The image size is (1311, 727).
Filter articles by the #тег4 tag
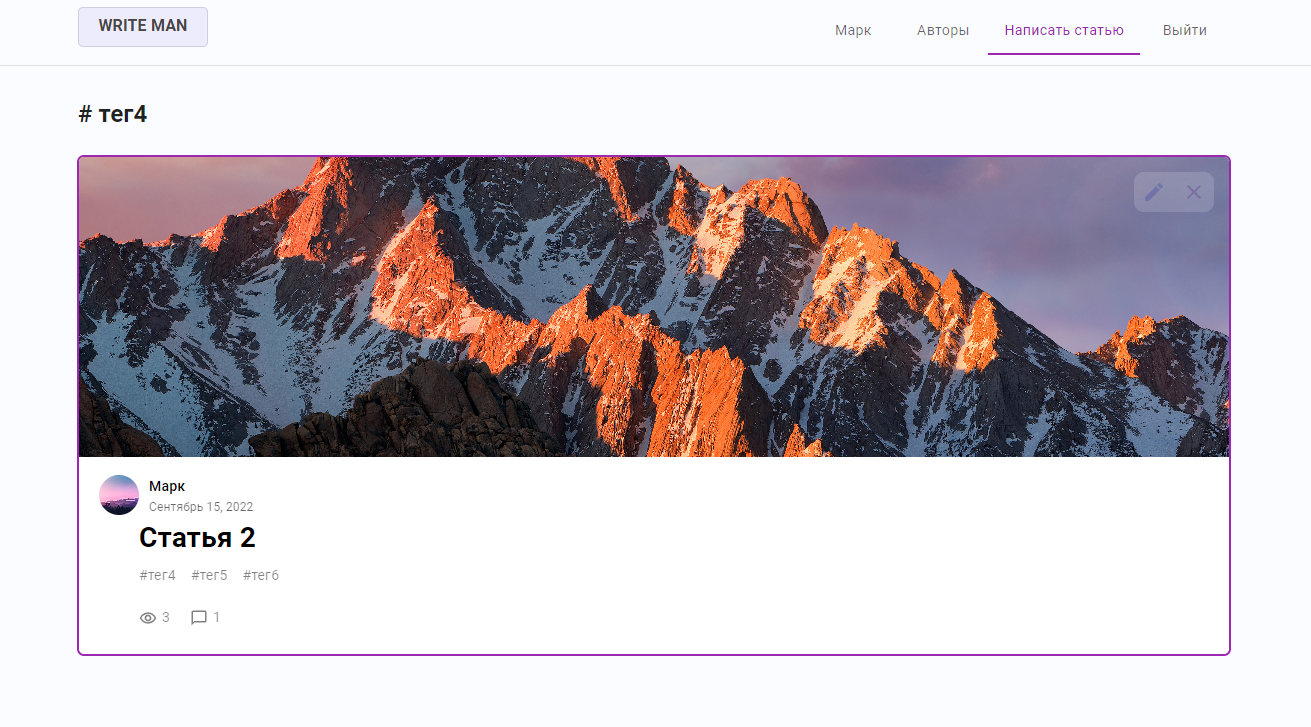157,574
